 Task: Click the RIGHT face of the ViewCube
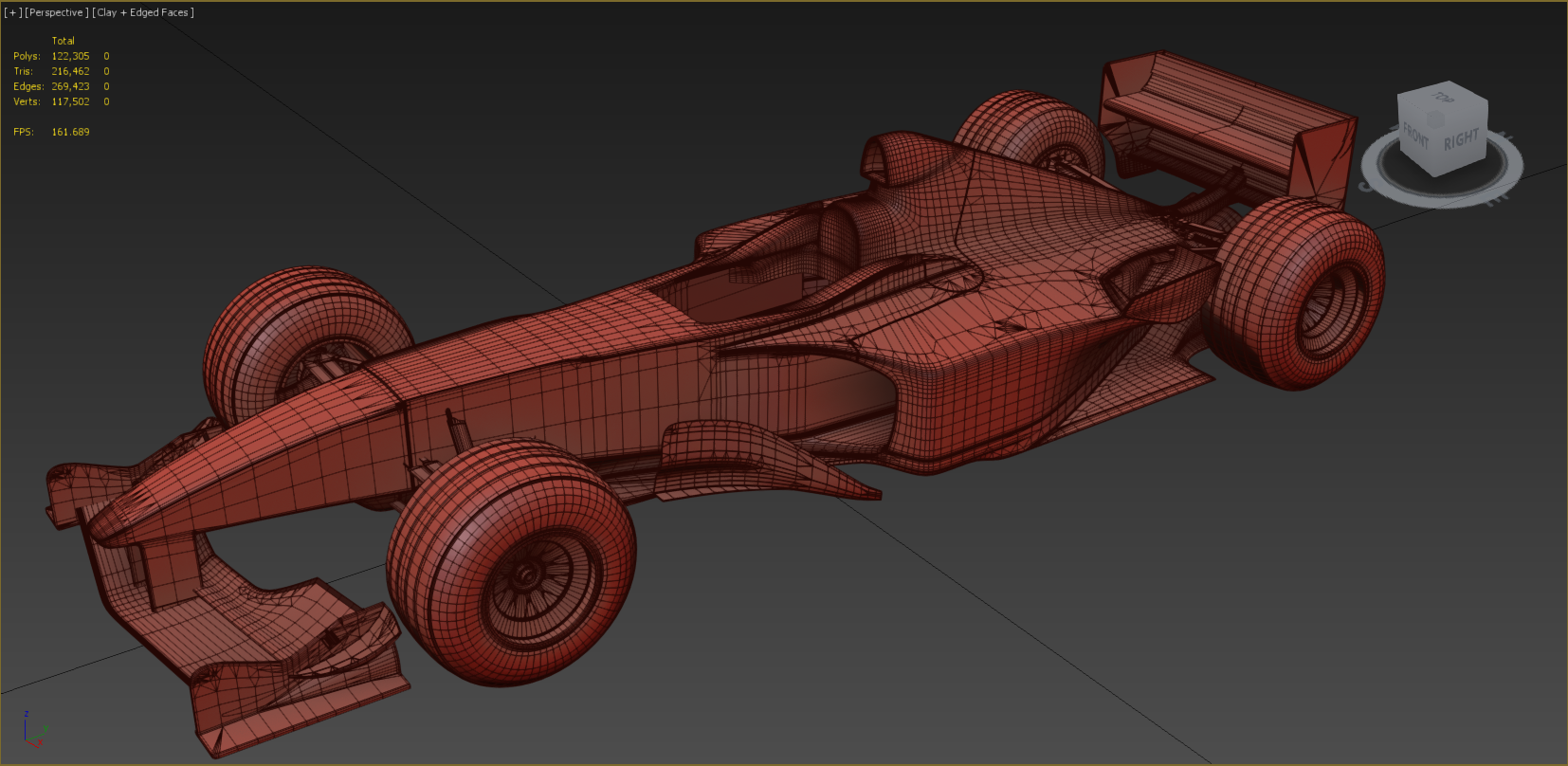tap(1461, 140)
